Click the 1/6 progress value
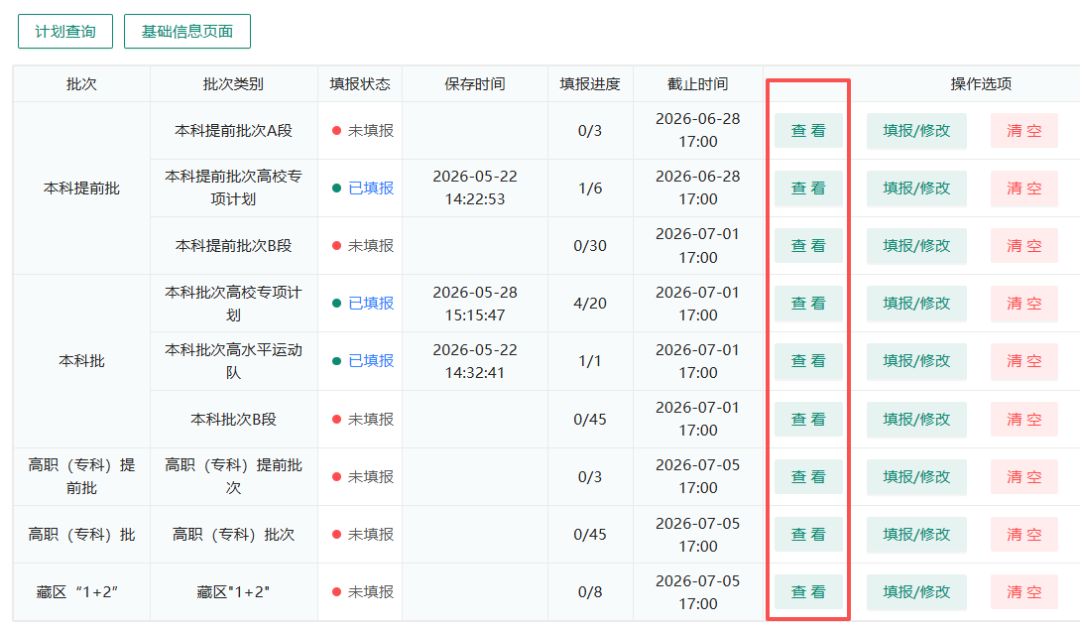The height and width of the screenshot is (629, 1080). click(x=590, y=188)
